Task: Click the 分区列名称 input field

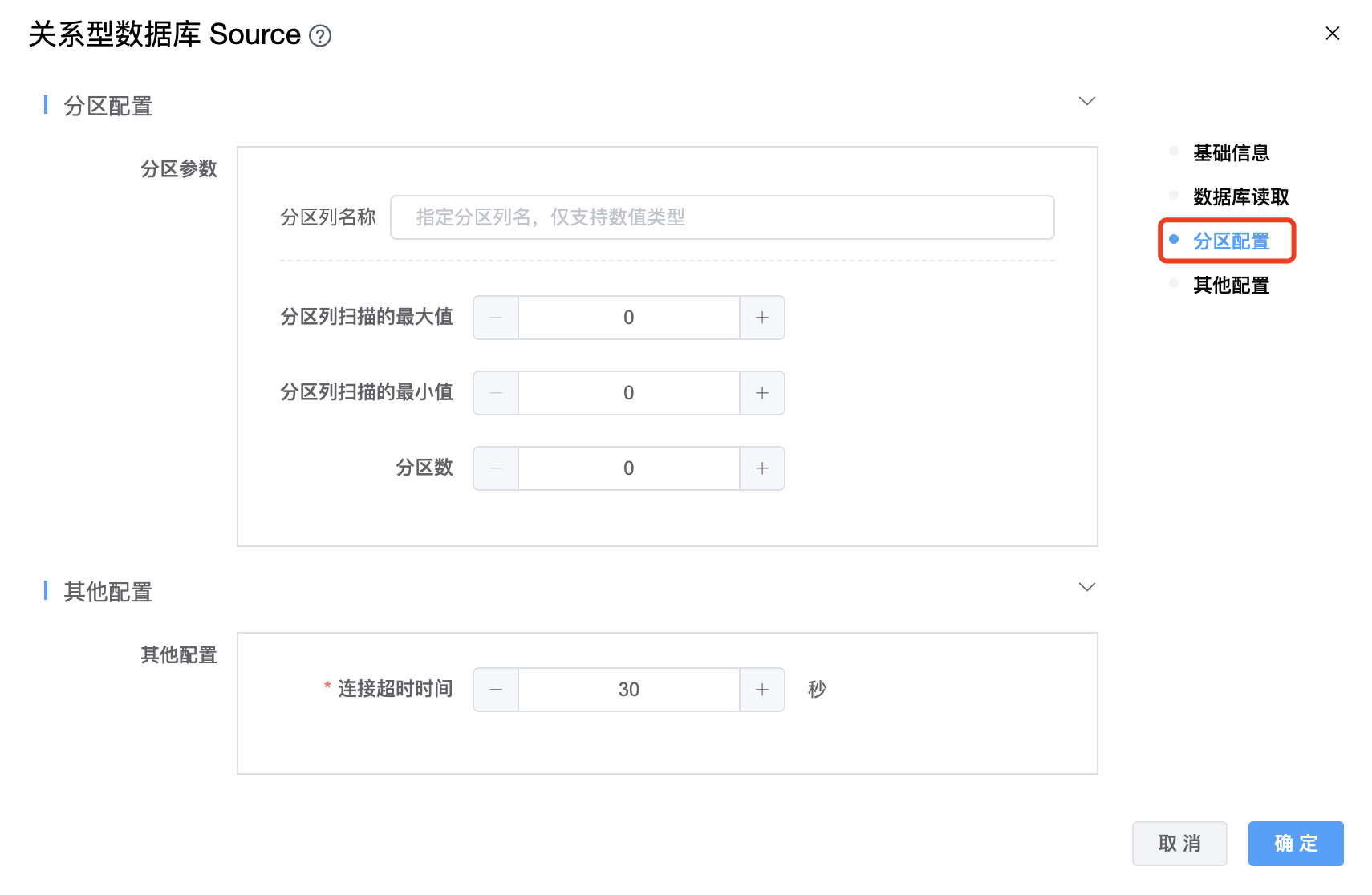Action: point(721,217)
